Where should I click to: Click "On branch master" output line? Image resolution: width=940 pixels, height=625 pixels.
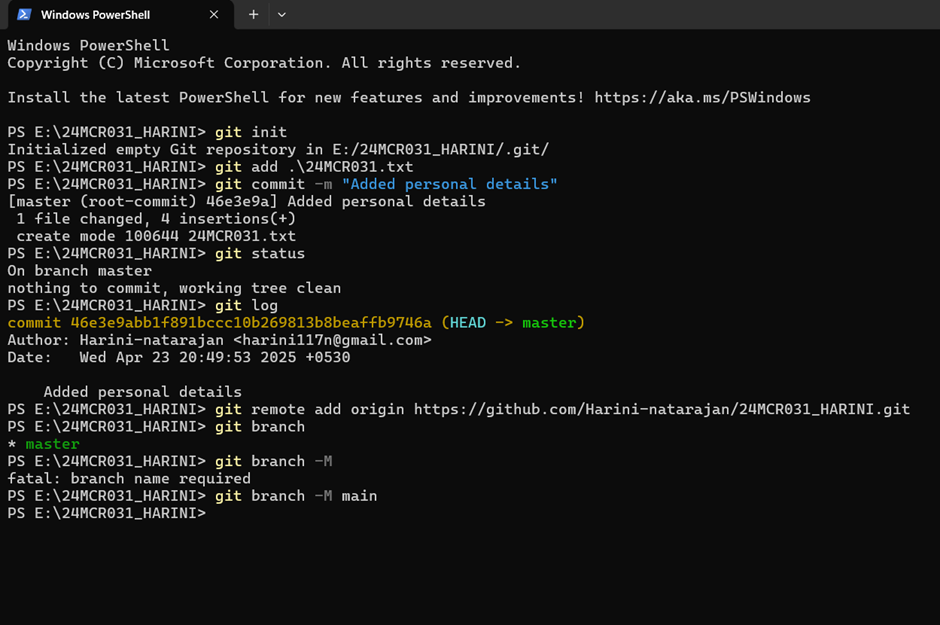(79, 271)
